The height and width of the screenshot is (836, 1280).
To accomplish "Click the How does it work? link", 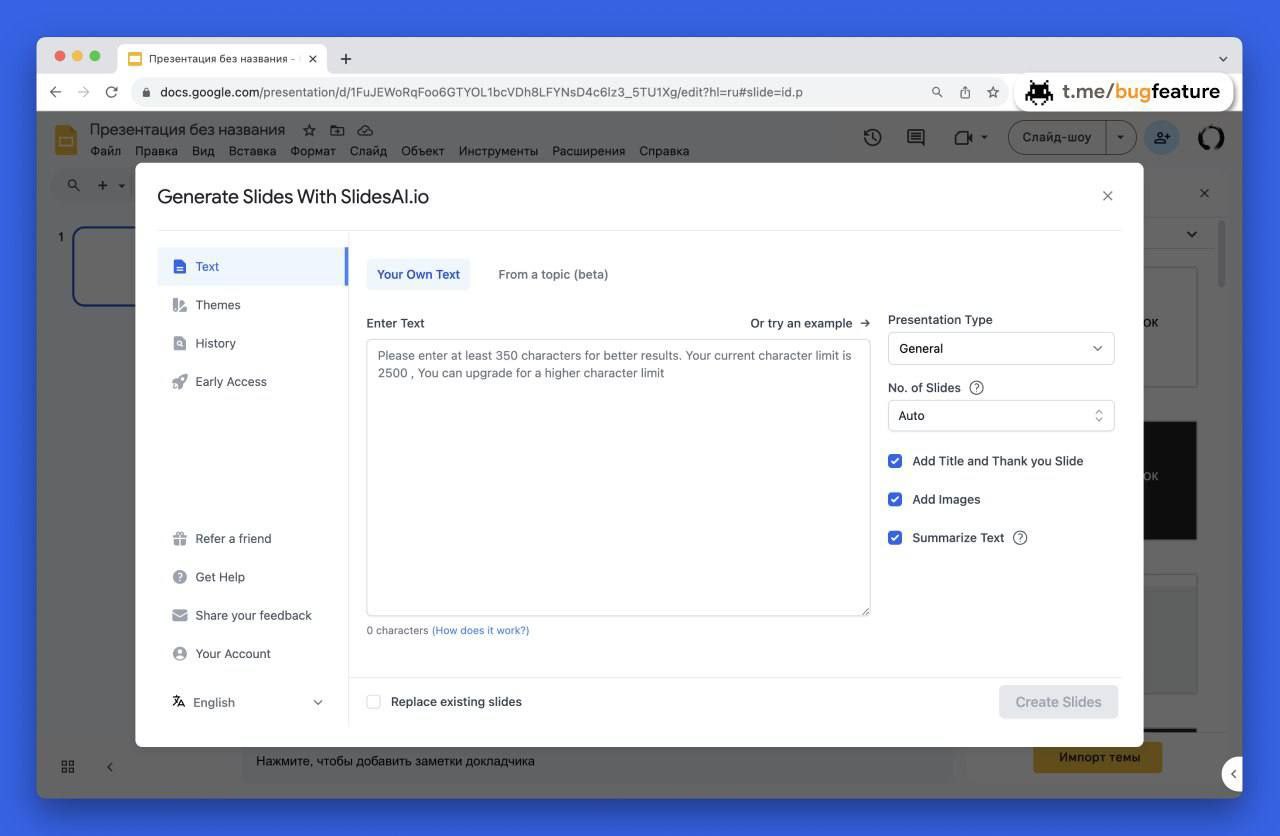I will pyautogui.click(x=480, y=631).
